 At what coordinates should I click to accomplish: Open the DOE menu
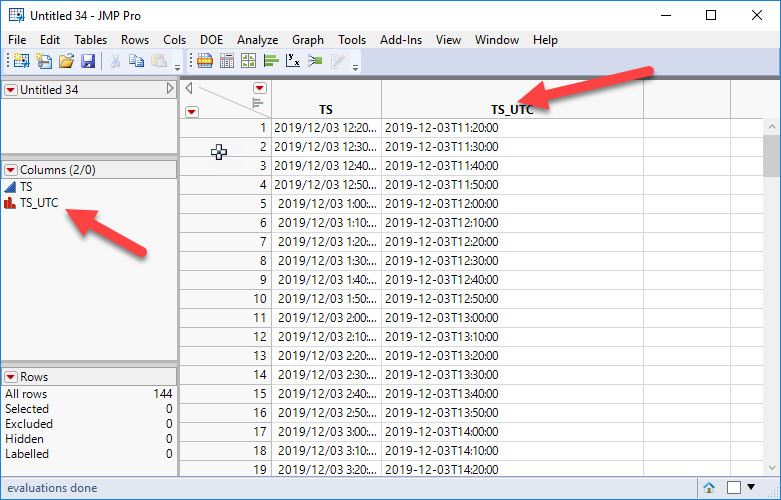tap(211, 40)
